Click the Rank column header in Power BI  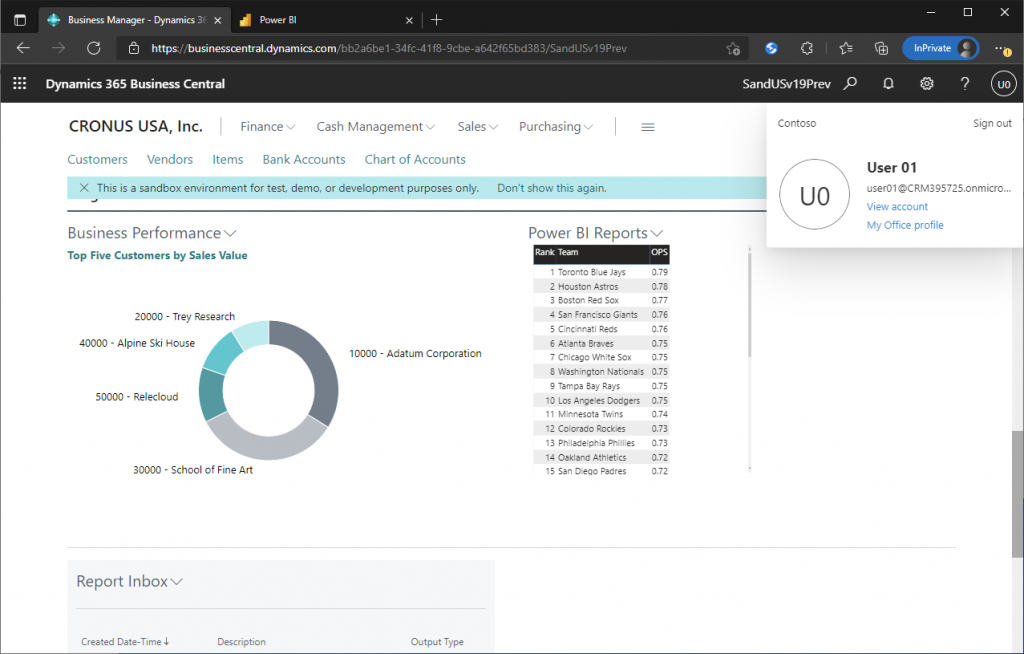point(545,252)
